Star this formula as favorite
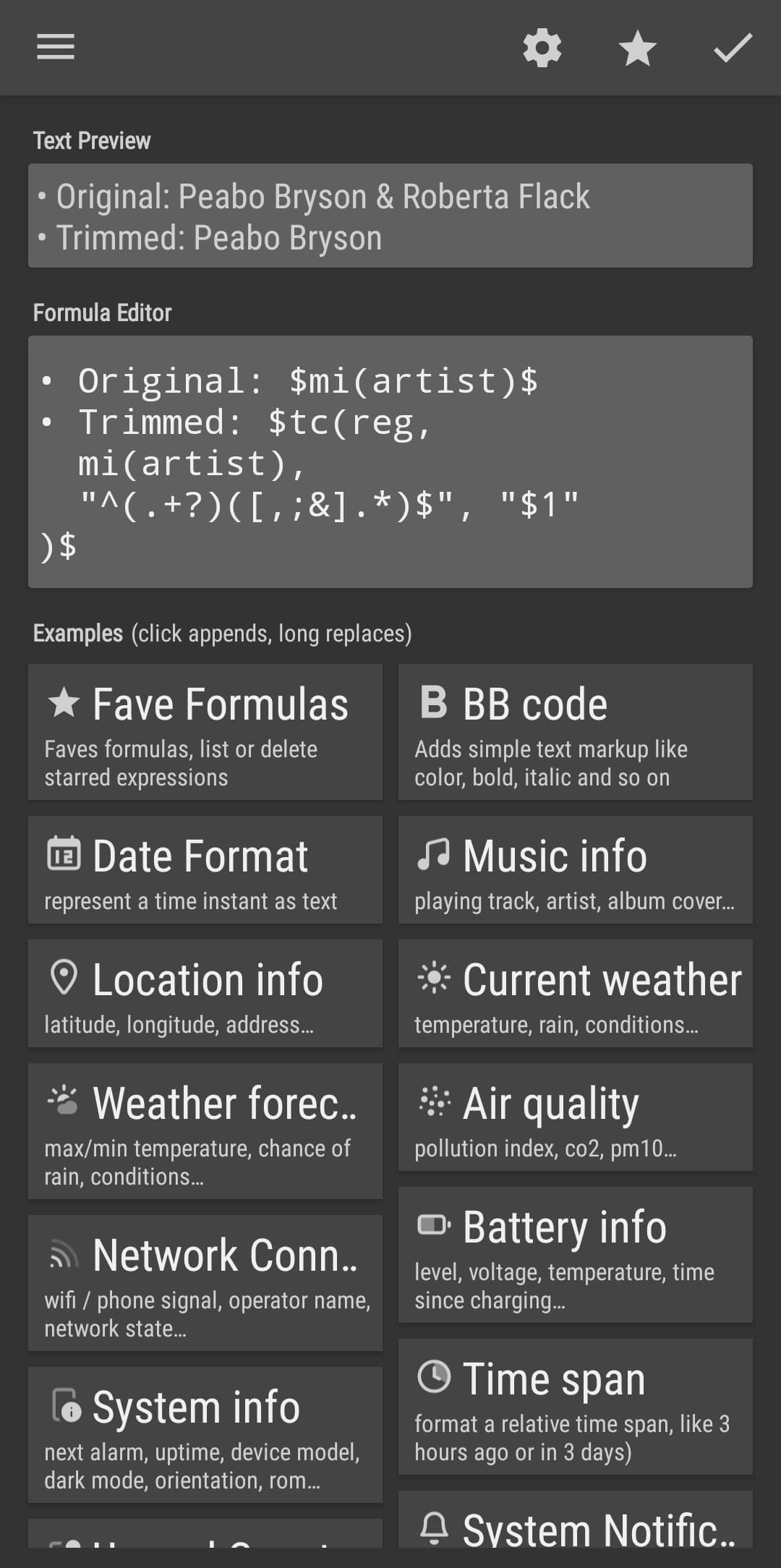This screenshot has height=1568, width=781. point(638,48)
